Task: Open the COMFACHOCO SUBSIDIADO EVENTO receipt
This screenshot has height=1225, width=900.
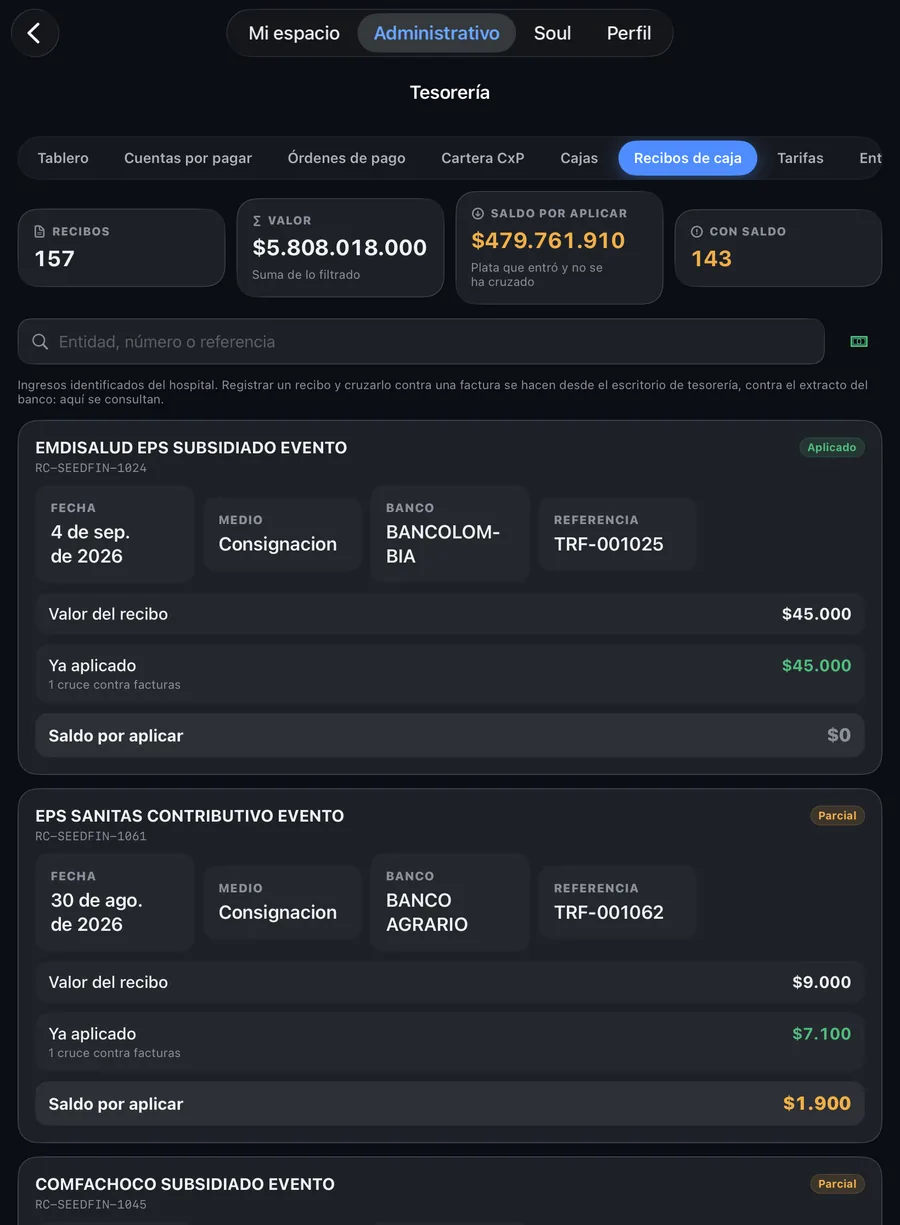Action: click(x=450, y=1191)
